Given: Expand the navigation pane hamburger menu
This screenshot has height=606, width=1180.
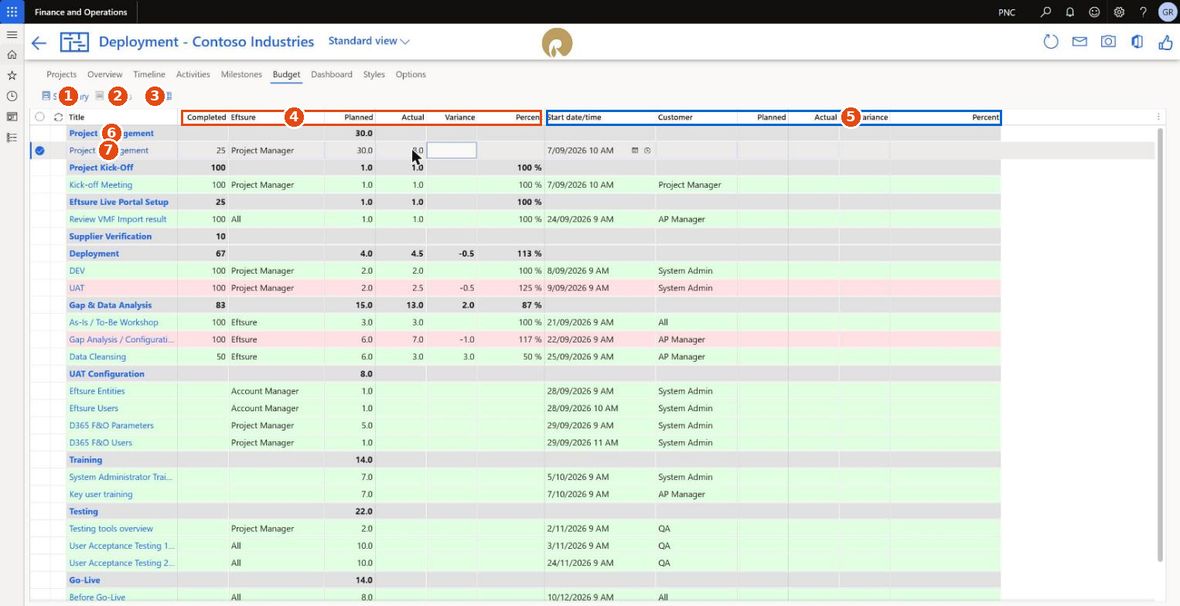Looking at the screenshot, I should tap(11, 35).
